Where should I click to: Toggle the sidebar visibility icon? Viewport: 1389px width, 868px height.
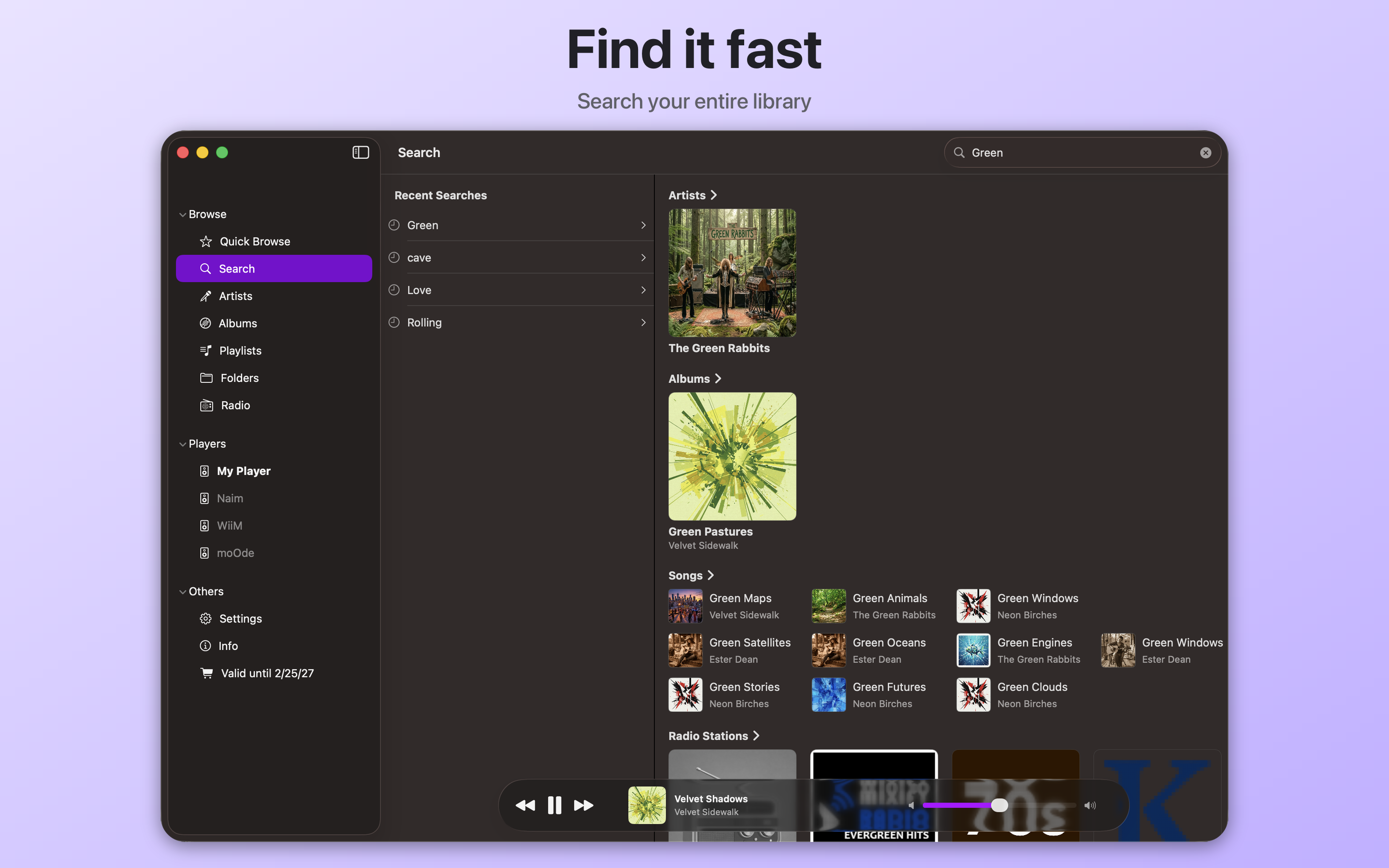click(360, 152)
